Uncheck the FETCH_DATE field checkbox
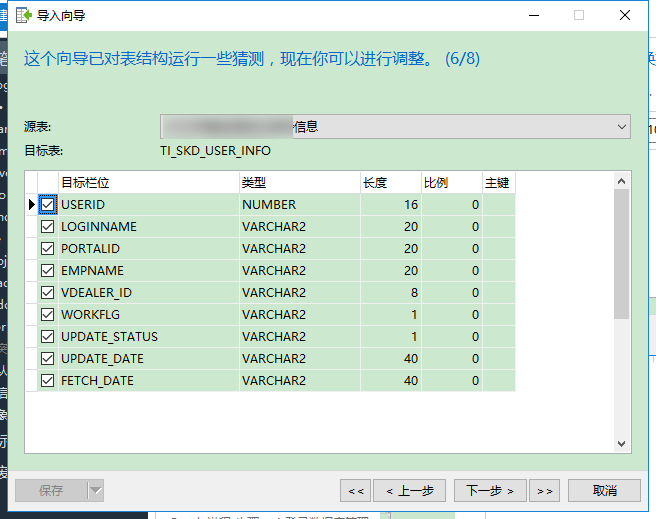 tap(47, 381)
